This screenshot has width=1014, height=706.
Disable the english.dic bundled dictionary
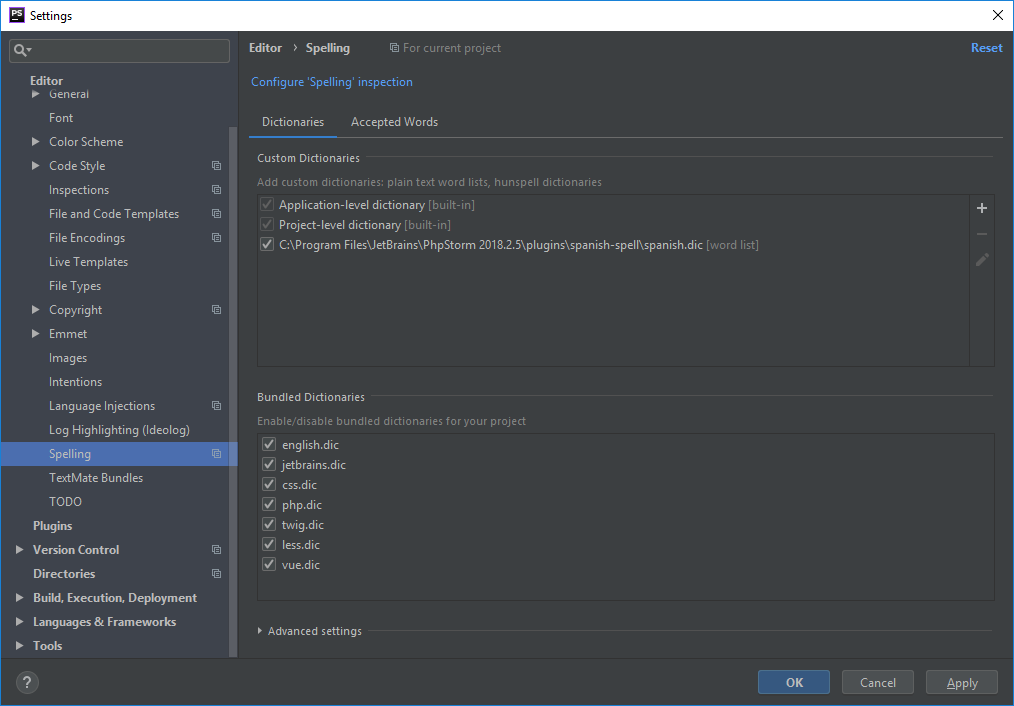tap(269, 444)
